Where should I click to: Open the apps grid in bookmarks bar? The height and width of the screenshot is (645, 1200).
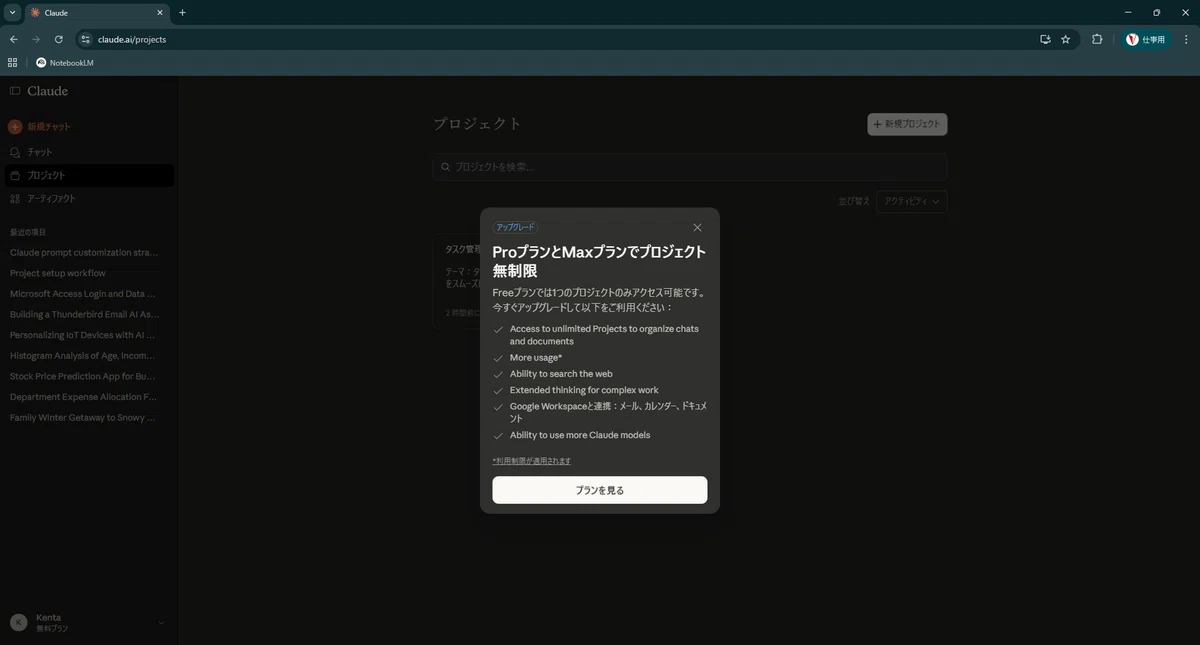12,62
